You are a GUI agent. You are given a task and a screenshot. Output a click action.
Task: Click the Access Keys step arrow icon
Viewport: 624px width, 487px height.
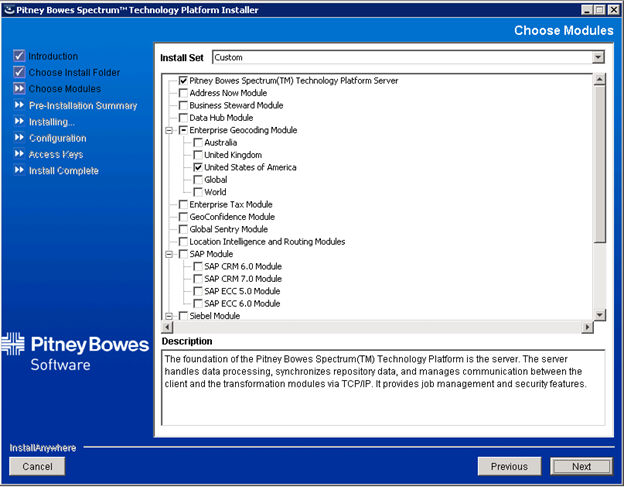coord(18,154)
